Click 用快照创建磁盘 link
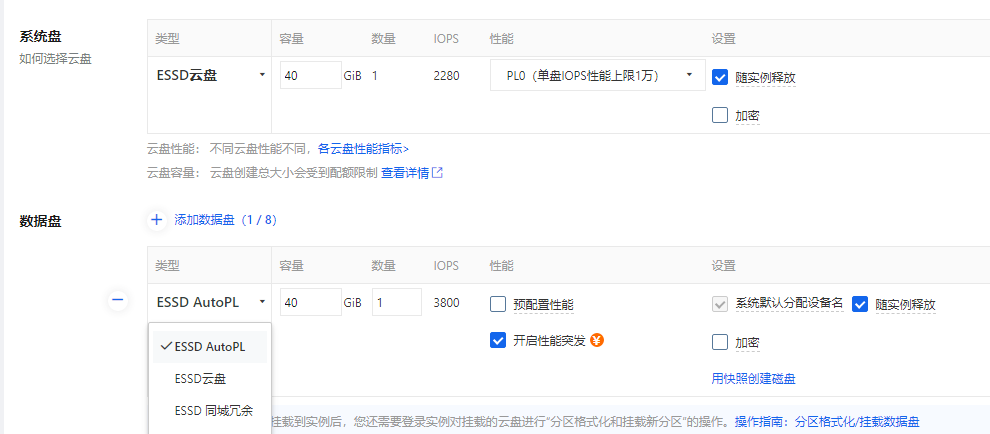 (x=753, y=378)
